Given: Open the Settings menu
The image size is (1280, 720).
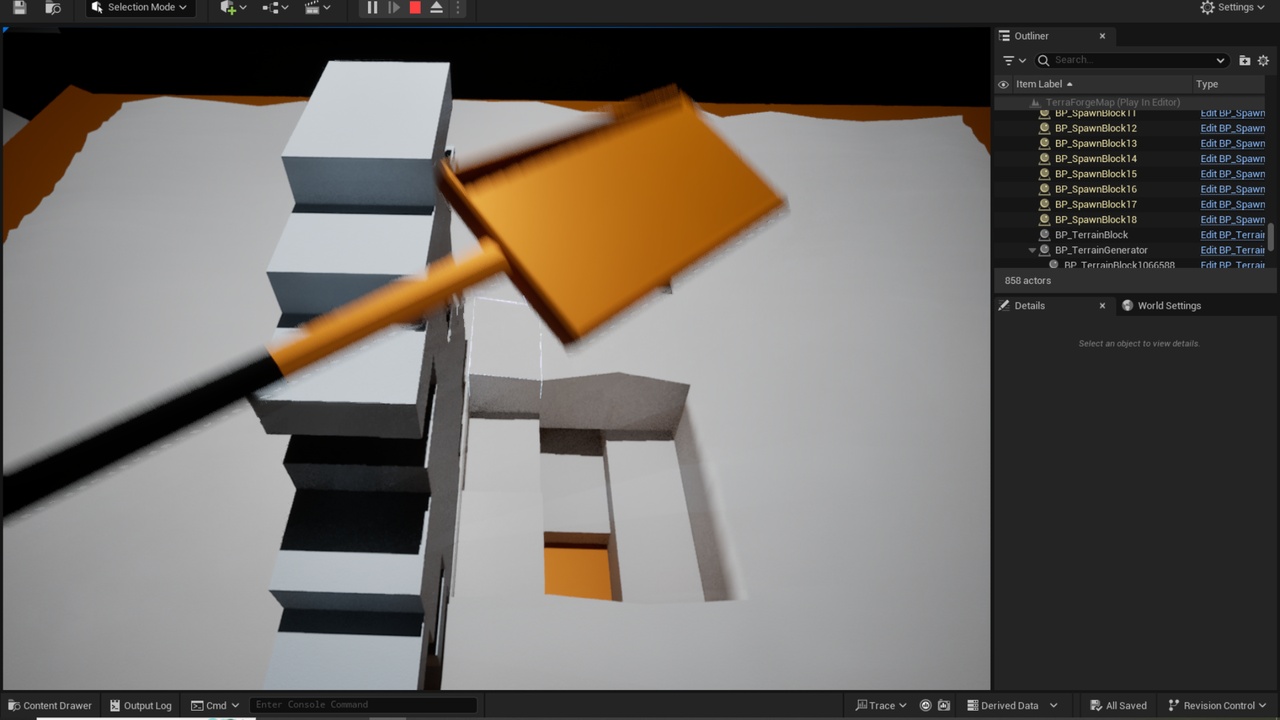Looking at the screenshot, I should 1233,7.
